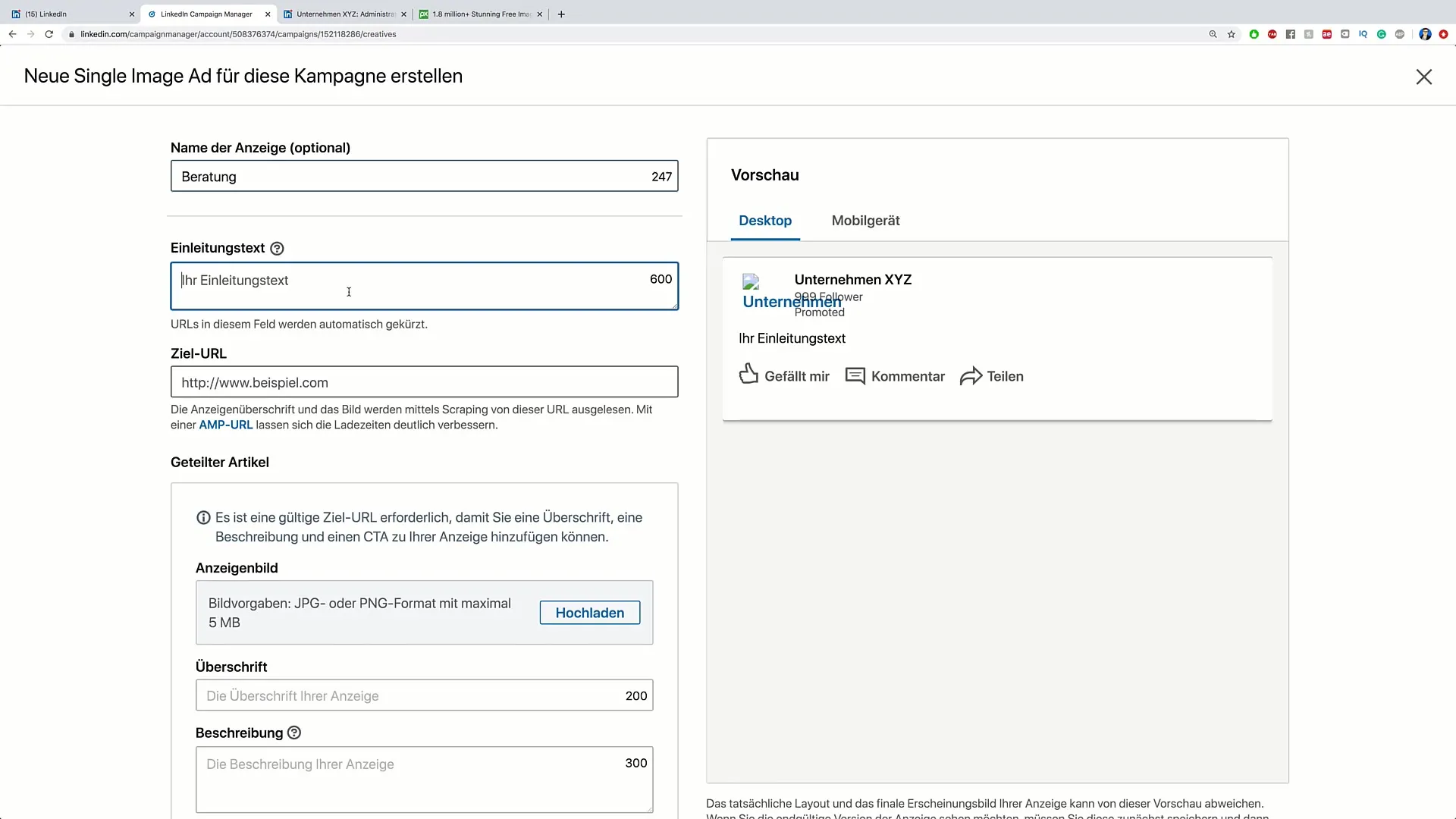The image size is (1456, 819).
Task: Click the grey running-figure extension icon
Action: pos(1308,34)
